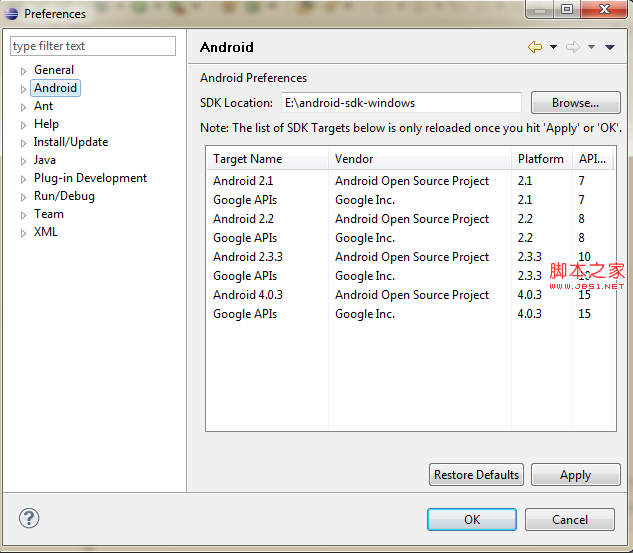Click the forward navigation arrow icon
The image size is (633, 553).
tap(573, 47)
